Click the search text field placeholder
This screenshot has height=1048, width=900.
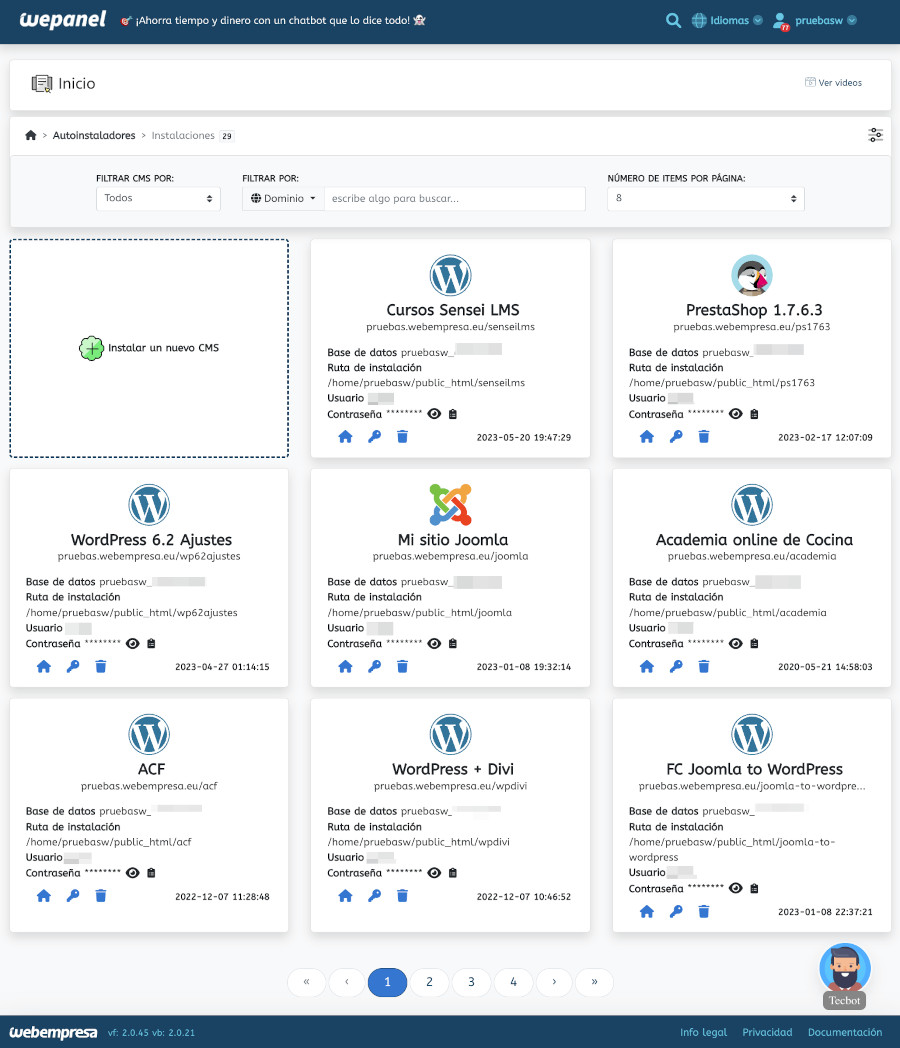454,199
